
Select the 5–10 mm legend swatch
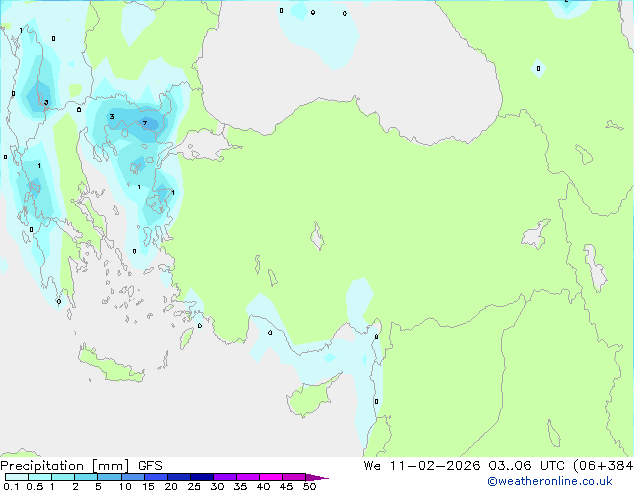click(x=109, y=477)
